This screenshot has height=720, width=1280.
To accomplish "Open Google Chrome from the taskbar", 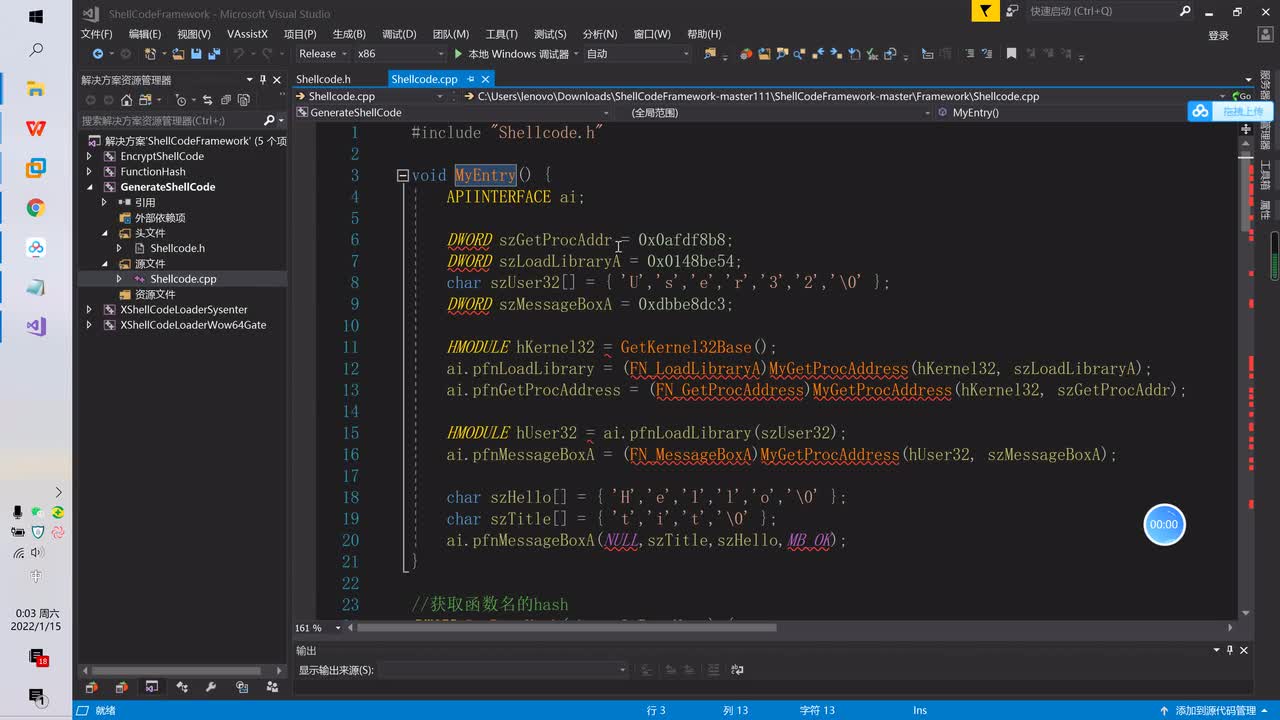I will pos(36,208).
